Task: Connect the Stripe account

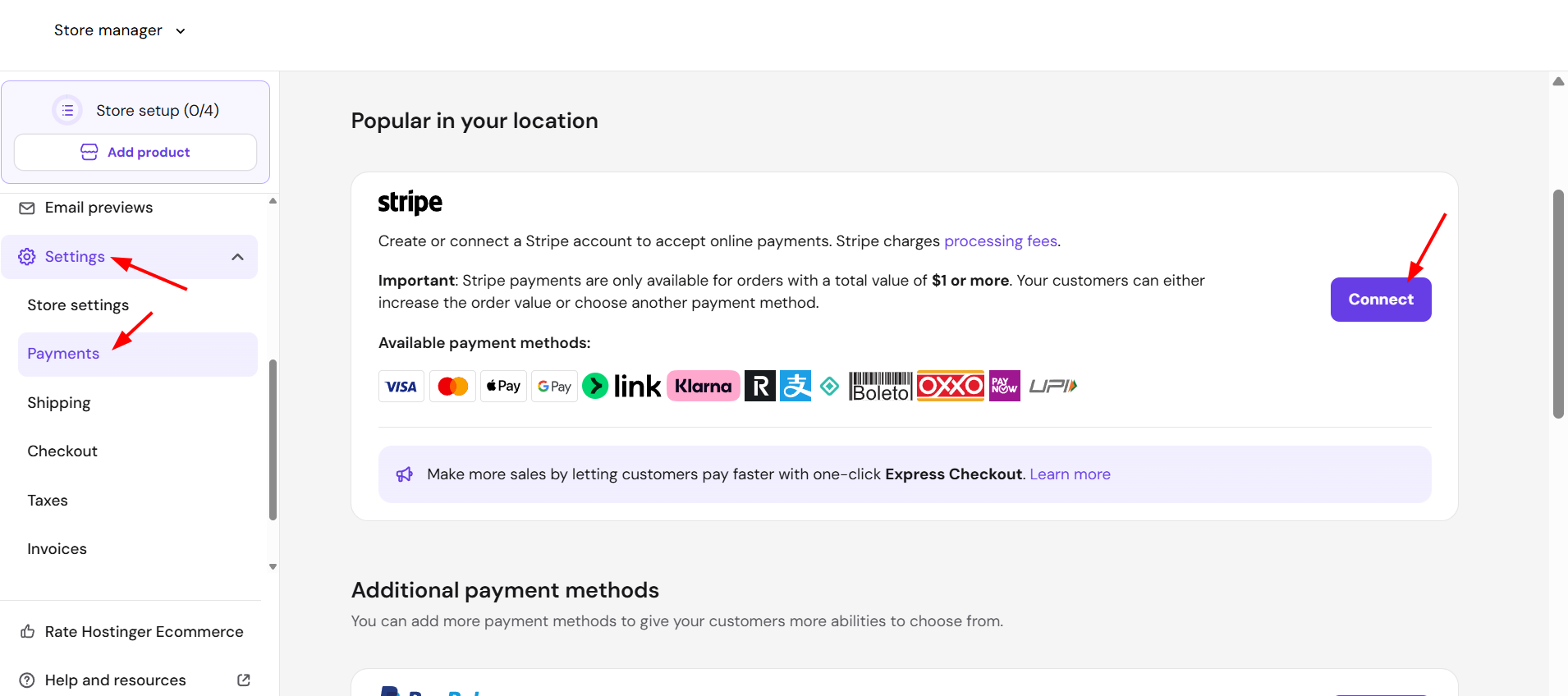Action: (x=1381, y=300)
